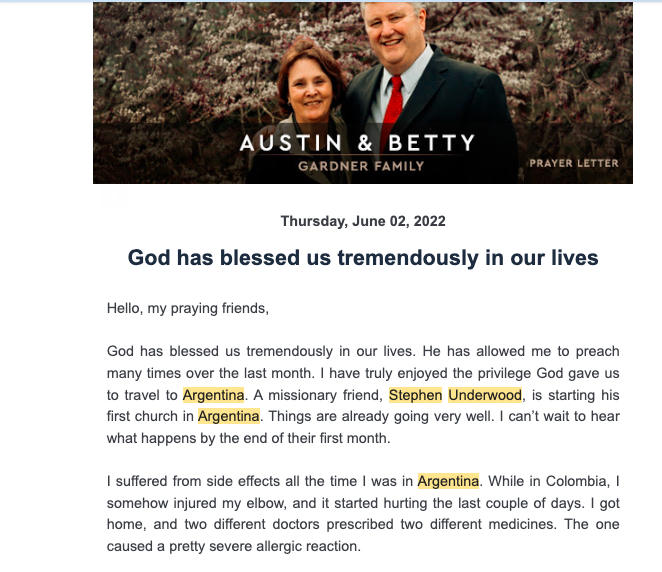Click the highlighted name 'Underwood'
The width and height of the screenshot is (662, 572).
(x=485, y=395)
